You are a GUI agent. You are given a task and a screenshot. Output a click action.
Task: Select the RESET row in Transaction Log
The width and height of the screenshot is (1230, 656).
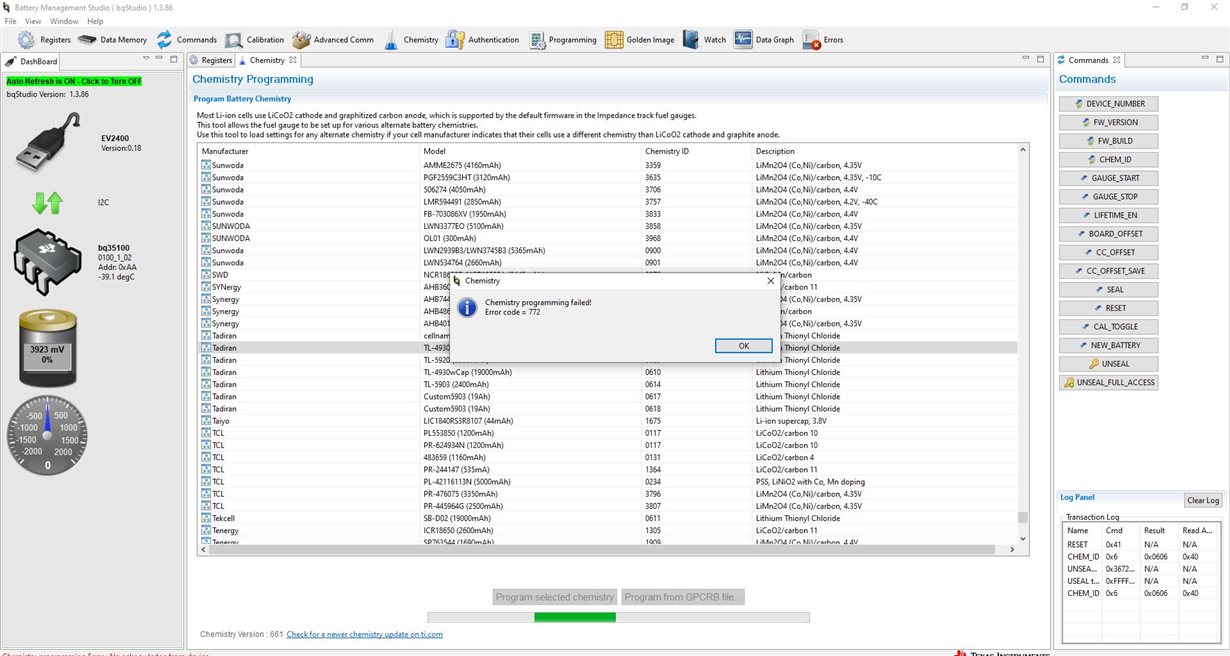[x=1141, y=544]
